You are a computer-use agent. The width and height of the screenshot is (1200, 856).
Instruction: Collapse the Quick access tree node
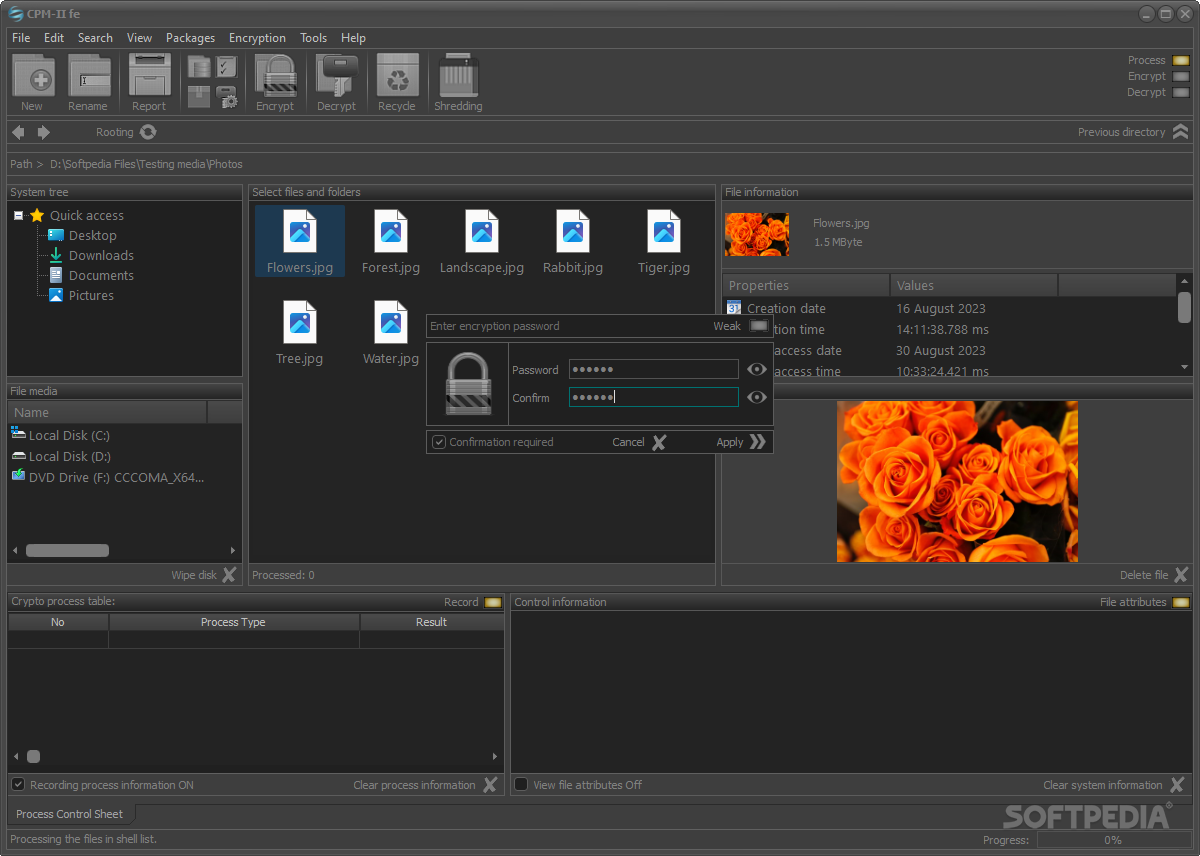point(19,215)
